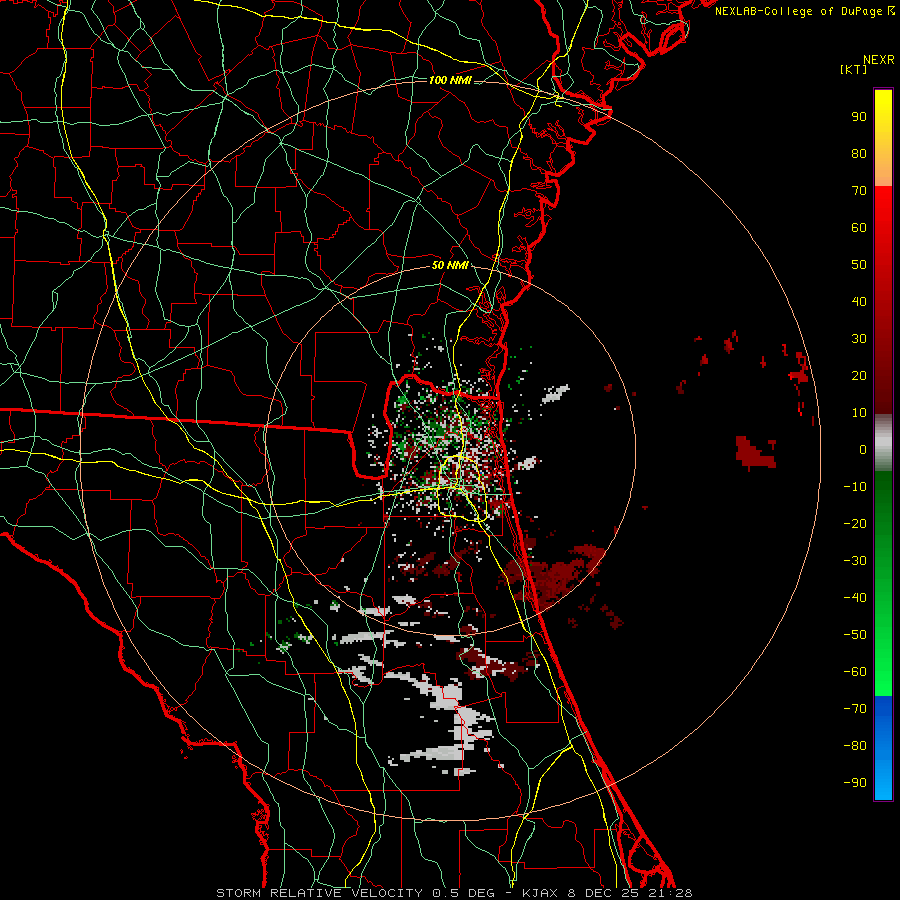This screenshot has width=900, height=900.
Task: Click the 90 value on velocity scale
Action: pos(859,117)
